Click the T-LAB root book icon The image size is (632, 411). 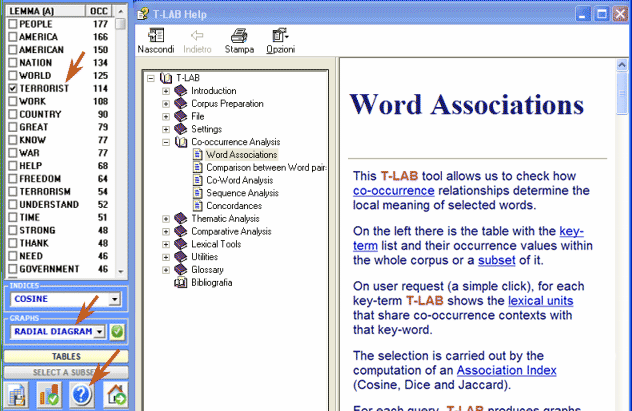(166, 78)
